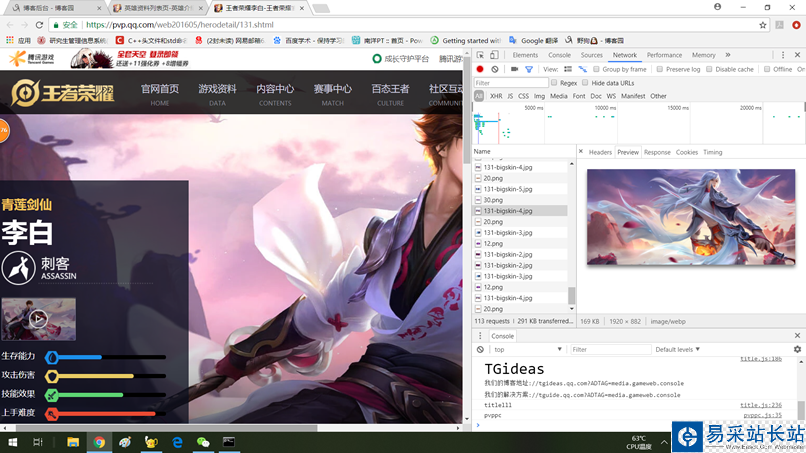Bookmark this page with the star icon
806x453 pixels.
coord(763,25)
